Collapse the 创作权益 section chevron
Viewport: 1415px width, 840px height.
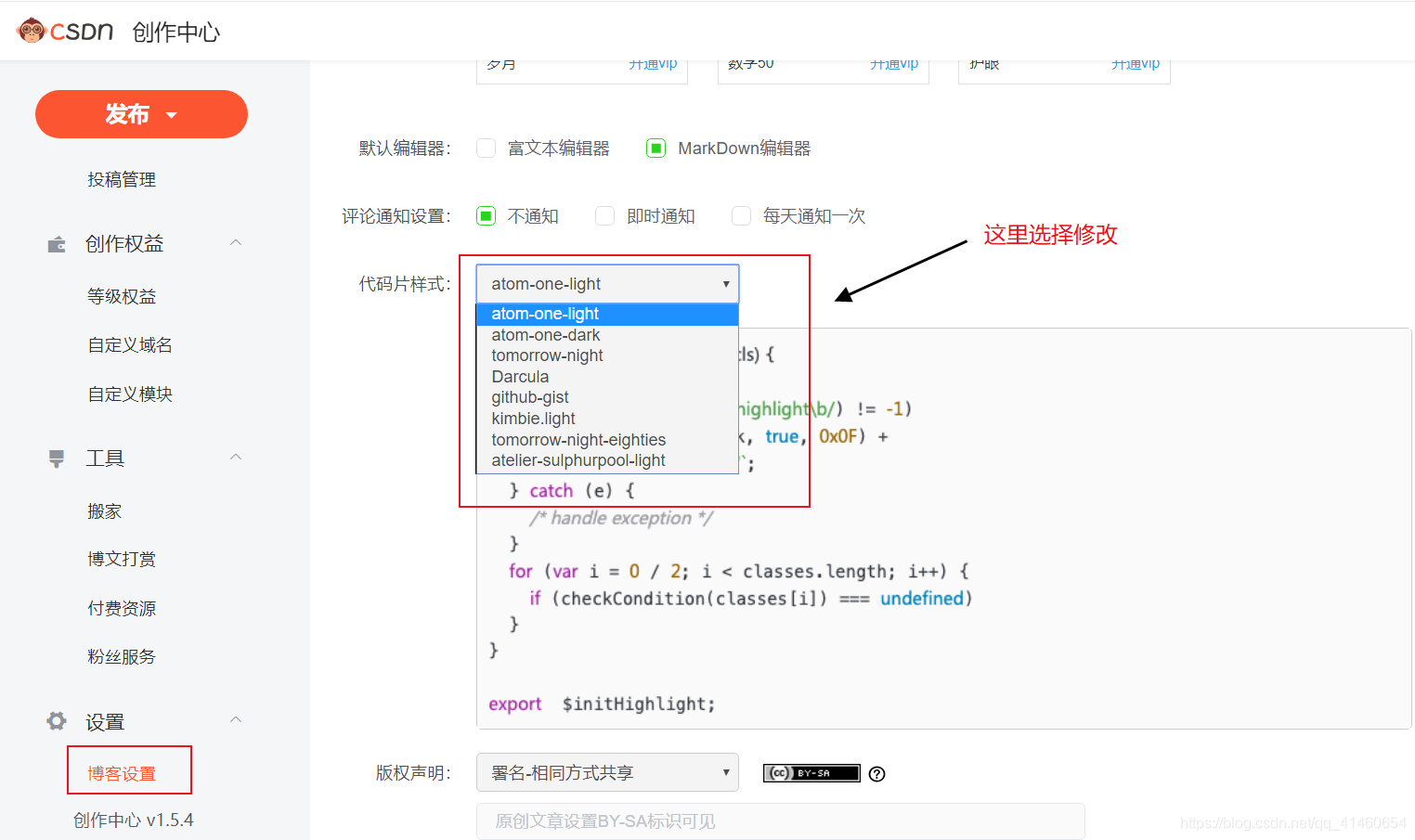tap(236, 243)
